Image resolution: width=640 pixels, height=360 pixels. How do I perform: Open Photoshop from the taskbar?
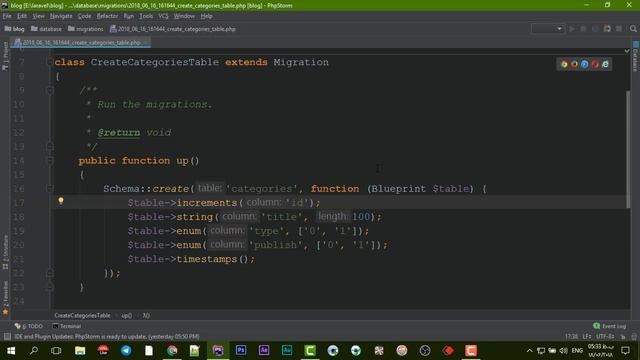[x=241, y=351]
